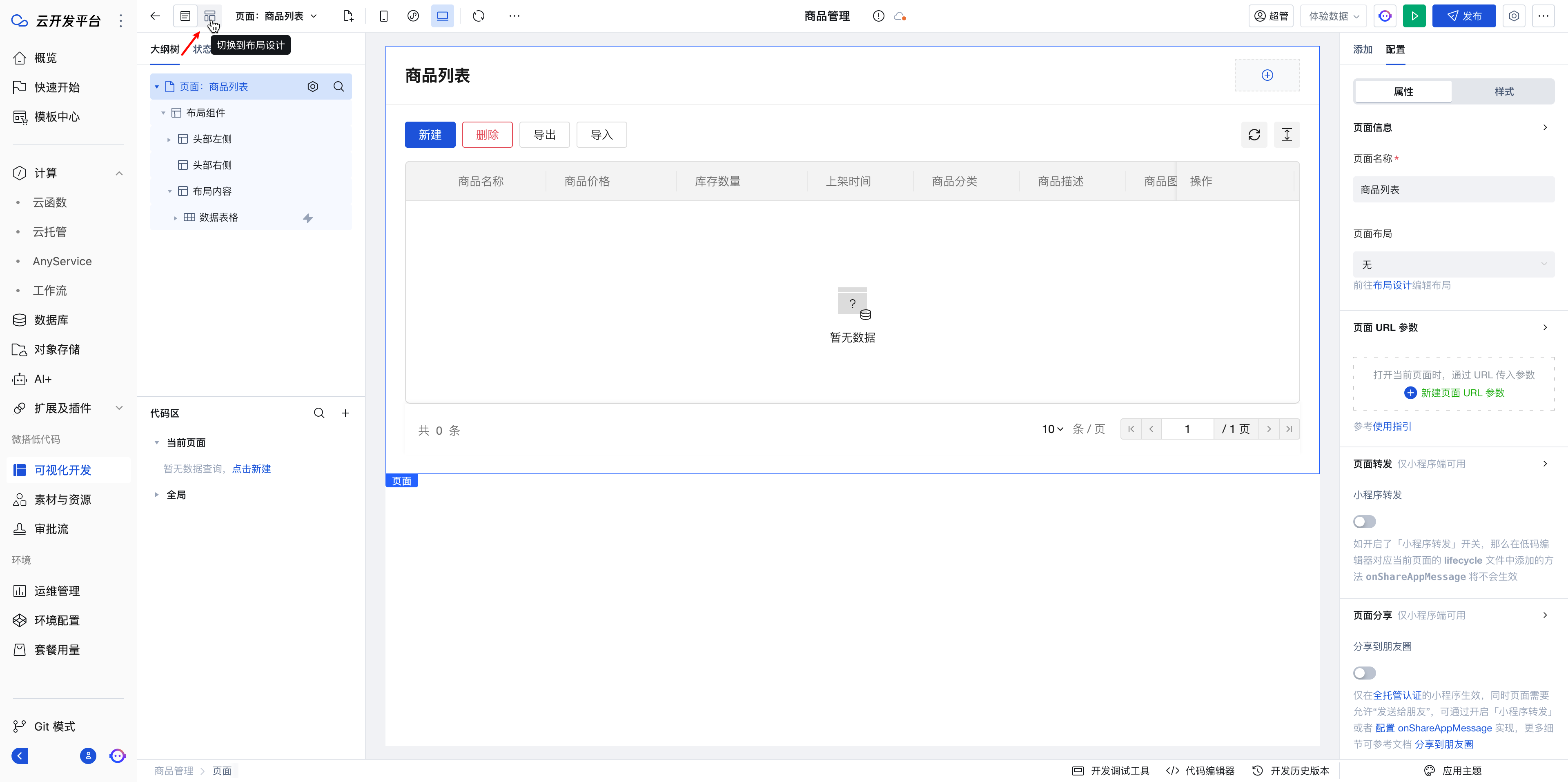Open 可视化开发 in the sidebar
1568x782 pixels.
point(68,470)
